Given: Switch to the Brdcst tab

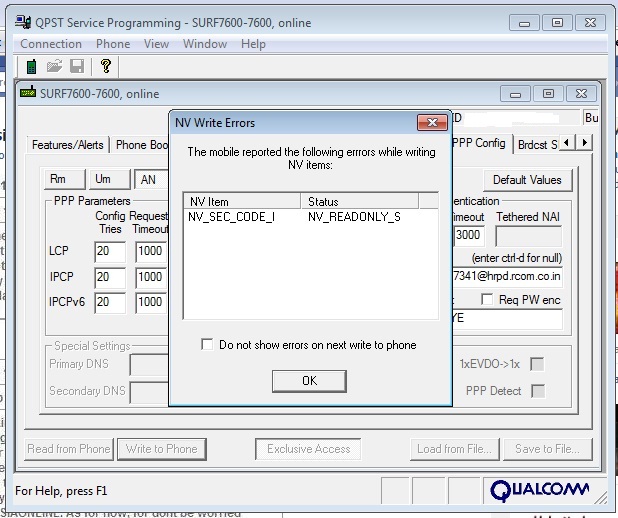Looking at the screenshot, I should (537, 145).
